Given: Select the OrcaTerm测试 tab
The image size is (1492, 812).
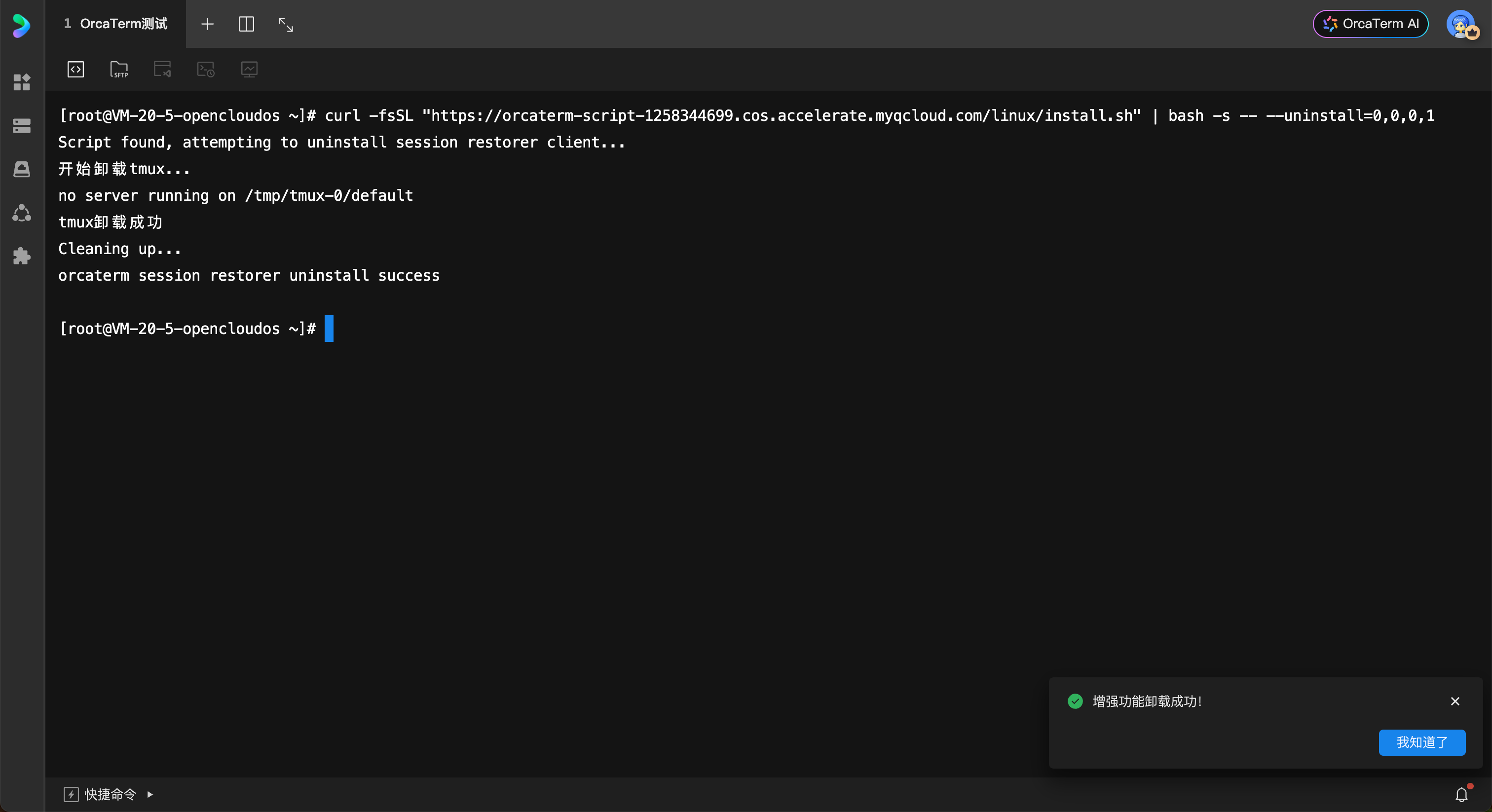Looking at the screenshot, I should click(x=116, y=24).
